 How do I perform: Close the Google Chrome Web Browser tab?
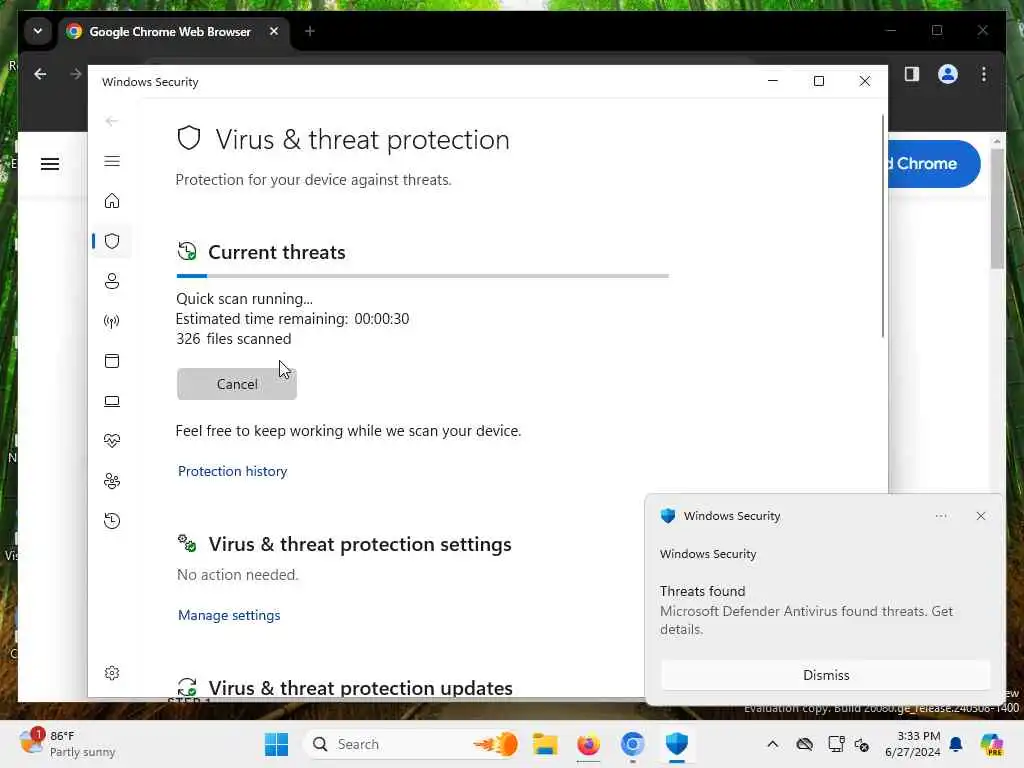pos(274,31)
